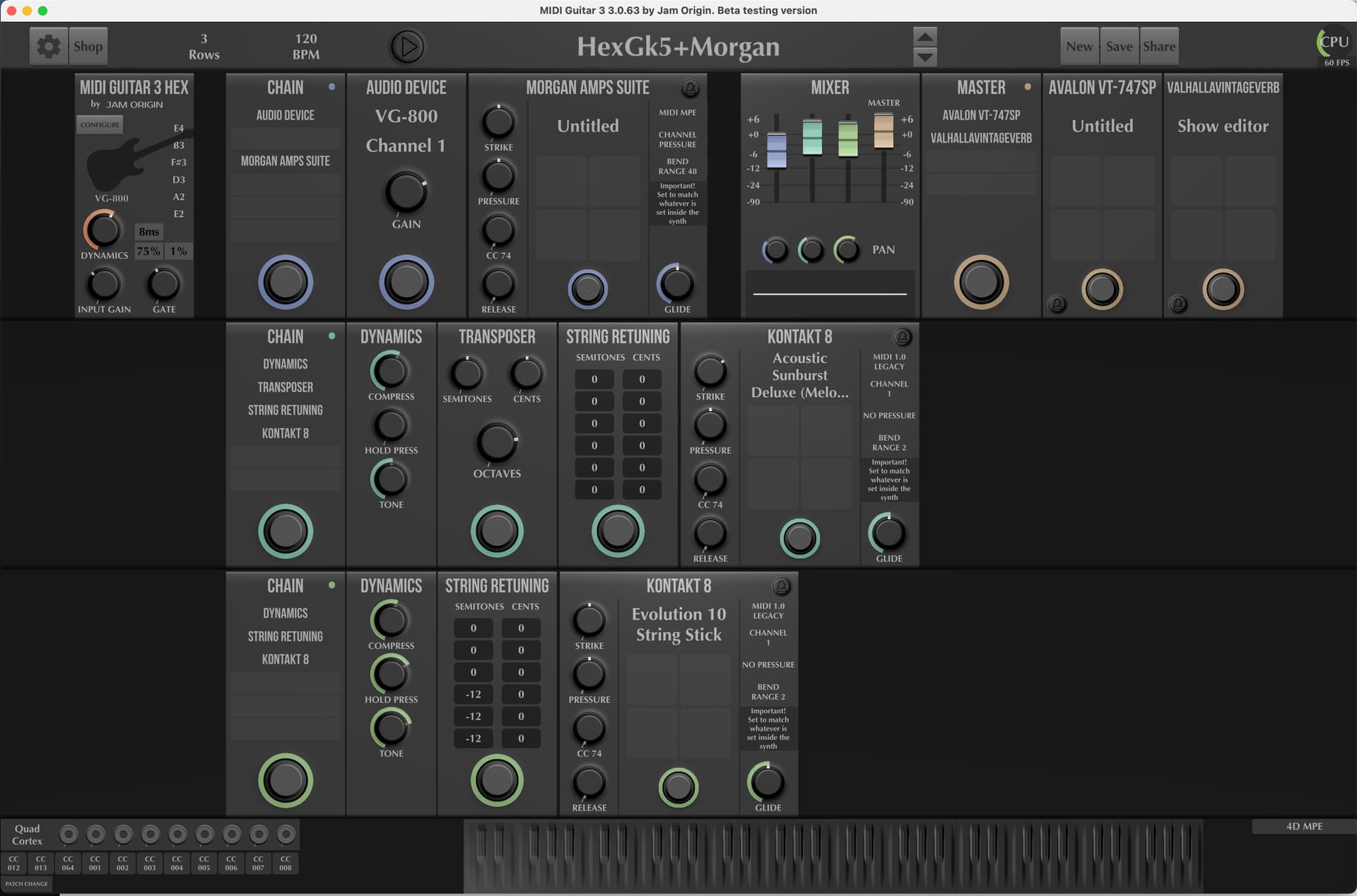Click the Avalon VT-747SP plugin editor icon
Viewport: 1357px width, 896px height.
click(1057, 305)
